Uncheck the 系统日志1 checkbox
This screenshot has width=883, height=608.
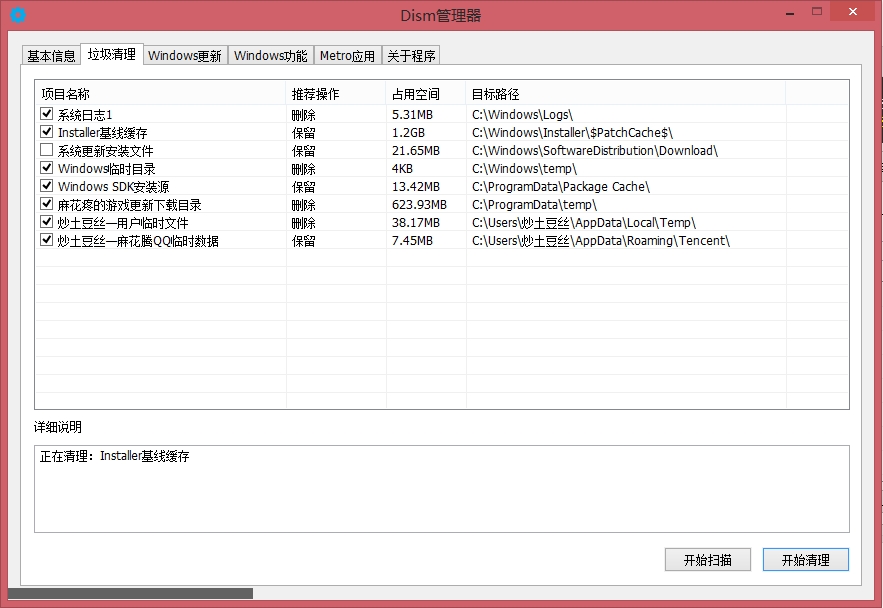[46, 114]
